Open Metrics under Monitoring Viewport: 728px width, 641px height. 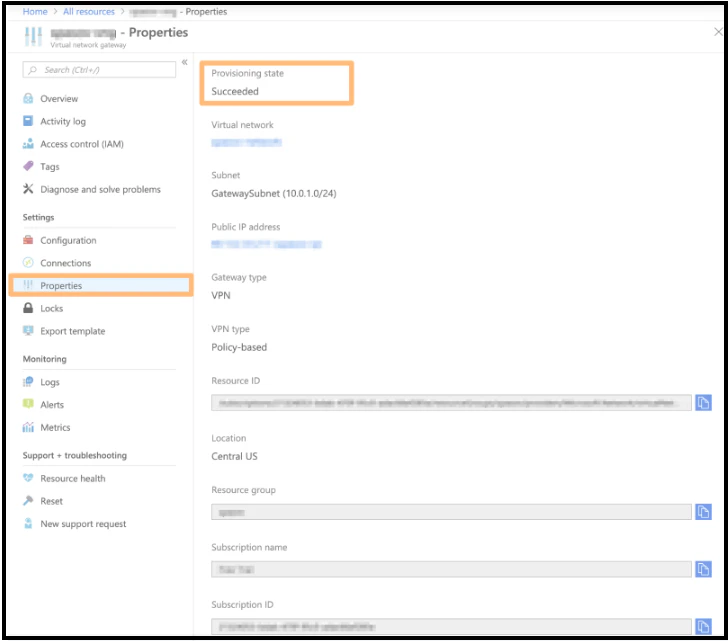point(55,427)
